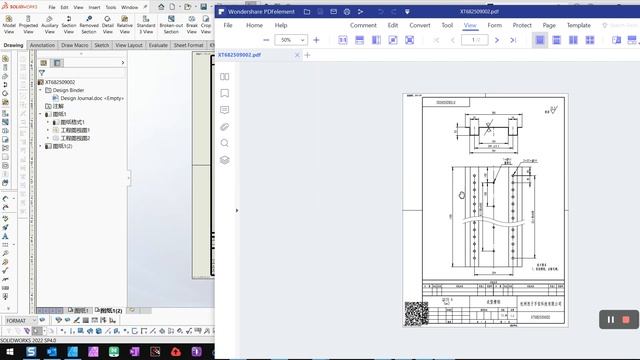The width and height of the screenshot is (640, 360).
Task: Click the PDF page number field
Action: [x=475, y=40]
